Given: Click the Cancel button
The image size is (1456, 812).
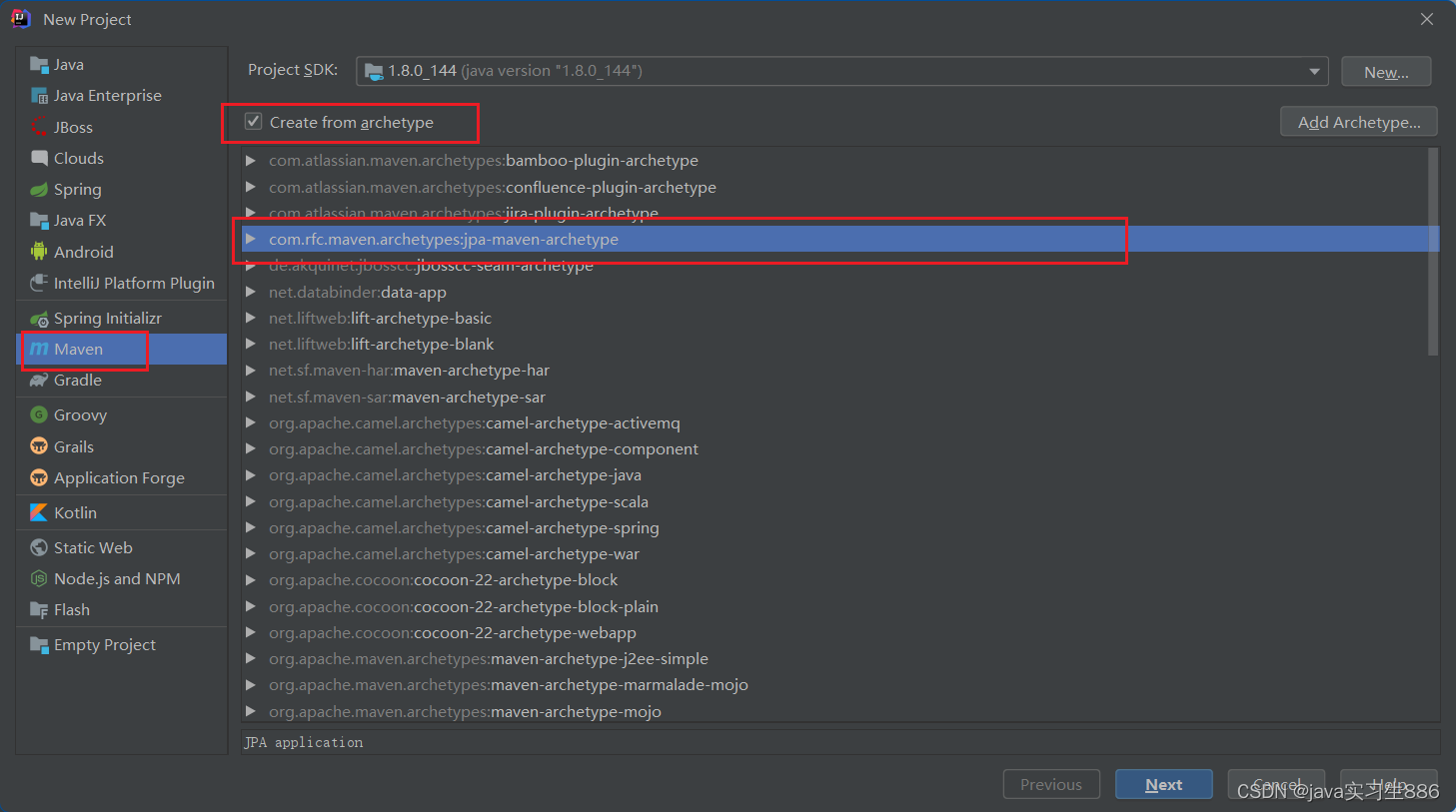Looking at the screenshot, I should click(x=1276, y=784).
